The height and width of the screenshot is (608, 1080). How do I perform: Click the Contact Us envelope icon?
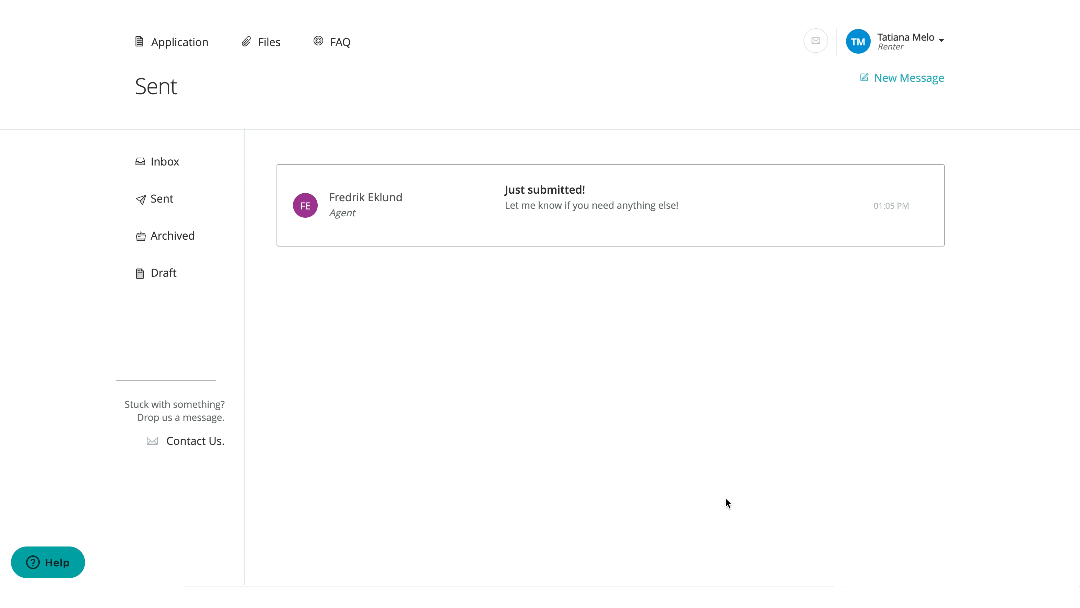point(152,441)
